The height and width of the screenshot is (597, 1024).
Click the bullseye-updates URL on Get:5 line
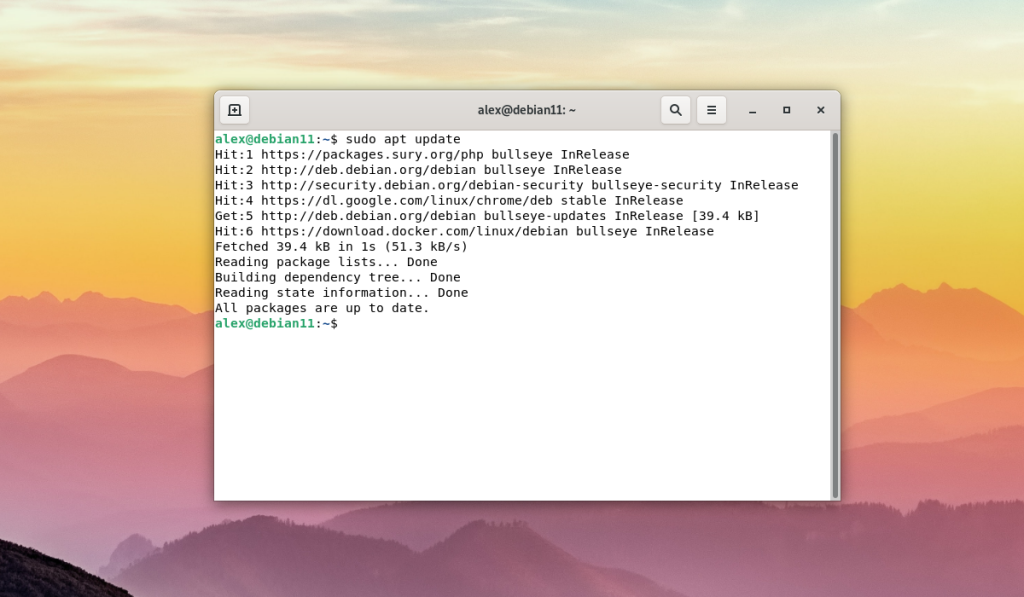click(x=368, y=216)
